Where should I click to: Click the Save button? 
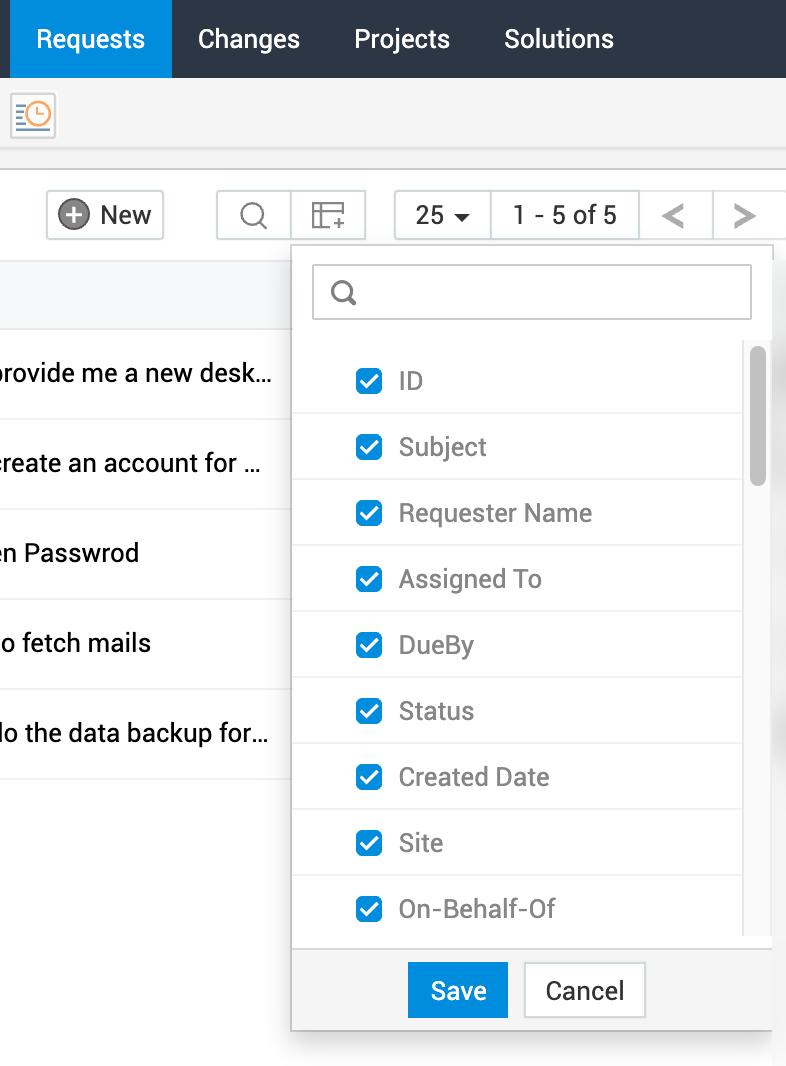click(x=458, y=990)
